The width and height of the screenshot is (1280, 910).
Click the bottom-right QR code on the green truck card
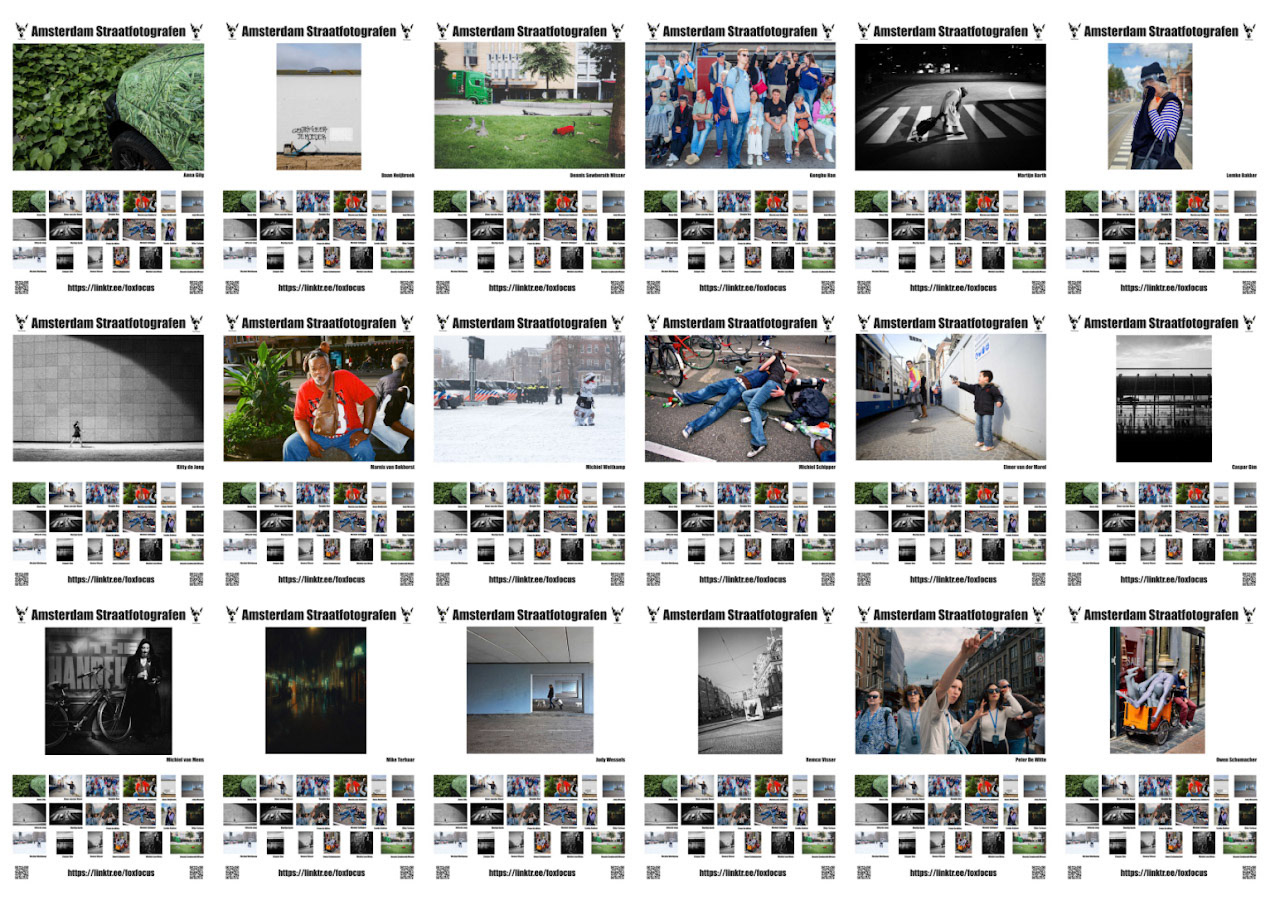617,287
